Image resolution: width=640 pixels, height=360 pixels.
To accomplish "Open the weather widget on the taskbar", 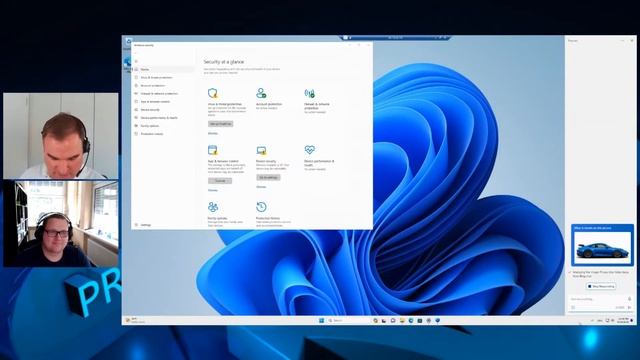I will click(x=135, y=320).
